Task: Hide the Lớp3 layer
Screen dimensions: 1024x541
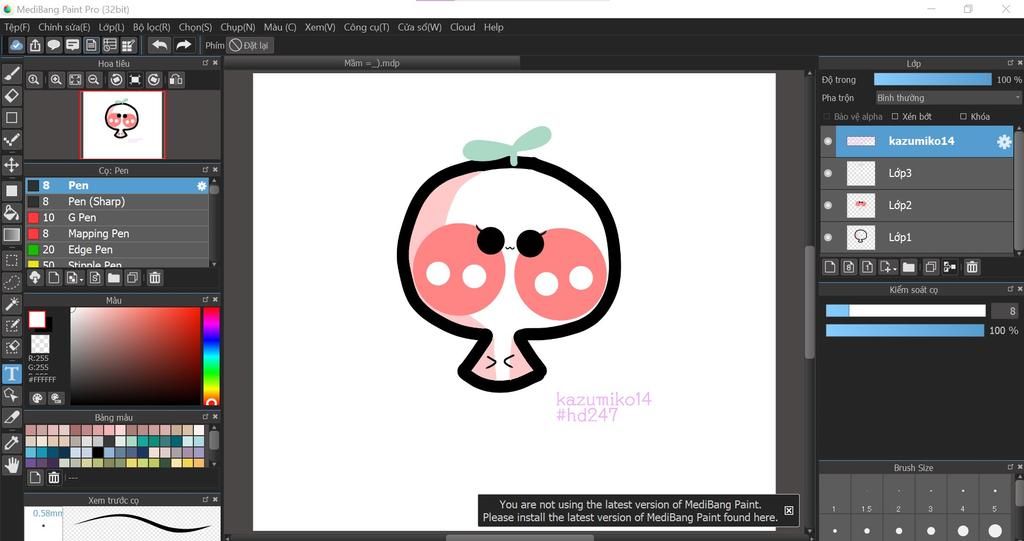Action: (x=828, y=173)
